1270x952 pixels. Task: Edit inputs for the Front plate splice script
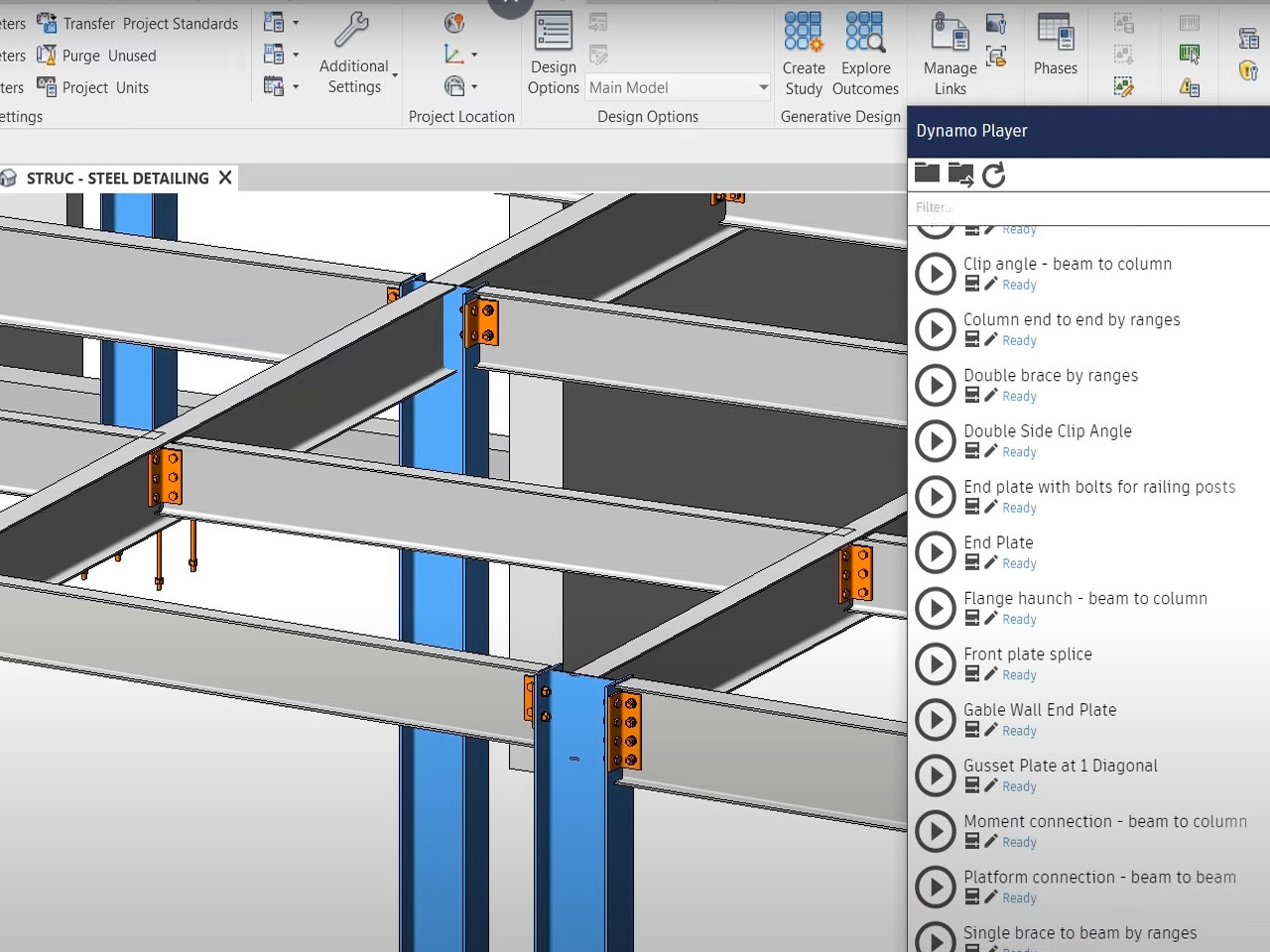coord(991,674)
